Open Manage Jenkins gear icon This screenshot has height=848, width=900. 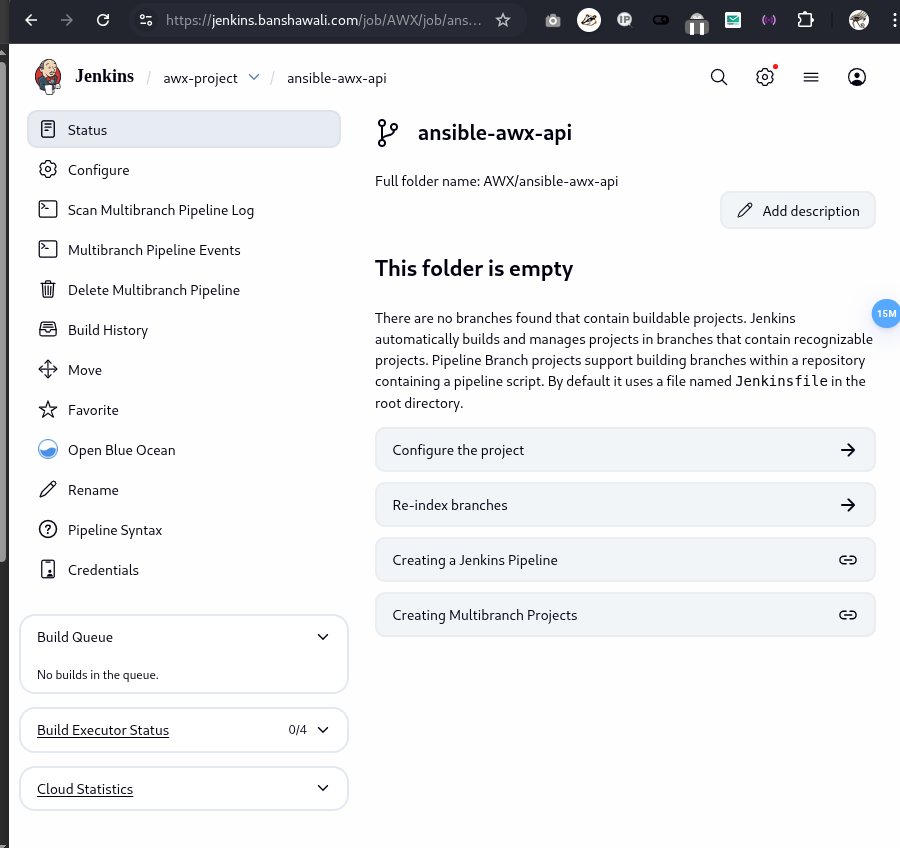pyautogui.click(x=765, y=77)
